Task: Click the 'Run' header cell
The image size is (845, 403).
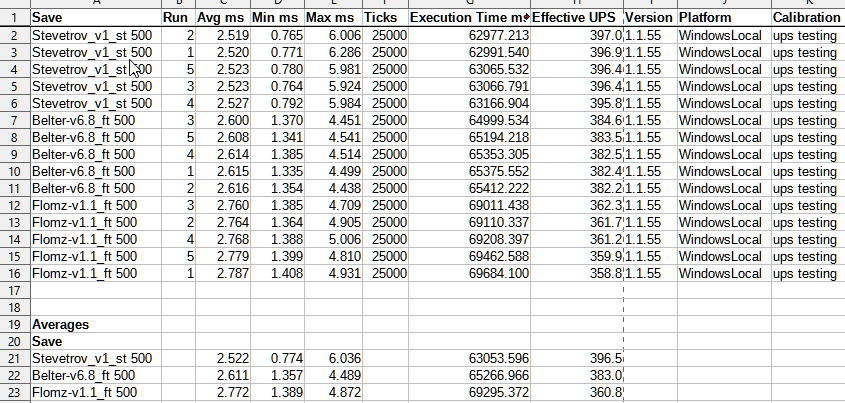Action: click(x=177, y=18)
